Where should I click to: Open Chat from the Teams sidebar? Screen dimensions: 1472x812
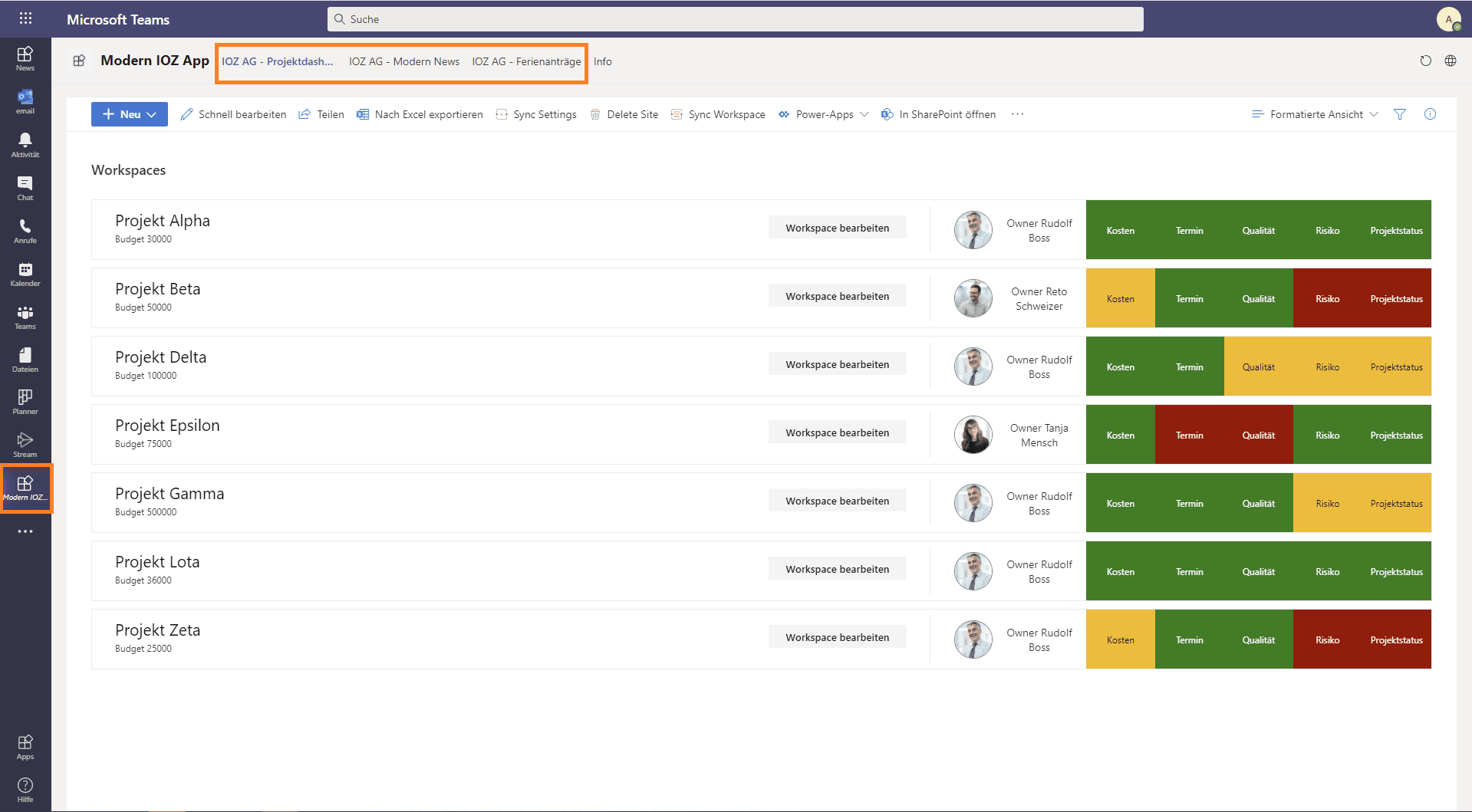tap(25, 186)
